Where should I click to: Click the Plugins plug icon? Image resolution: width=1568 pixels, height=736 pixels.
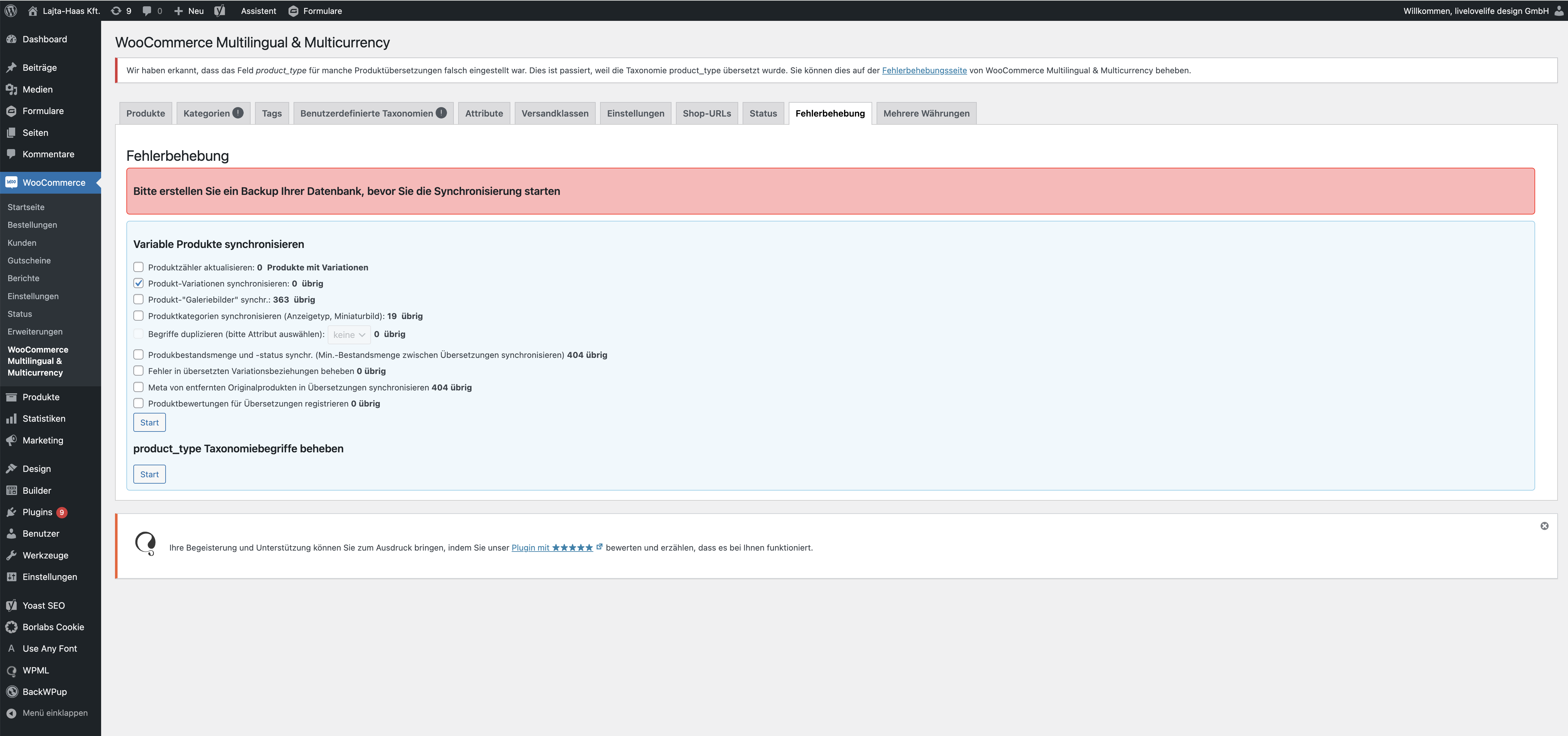11,512
